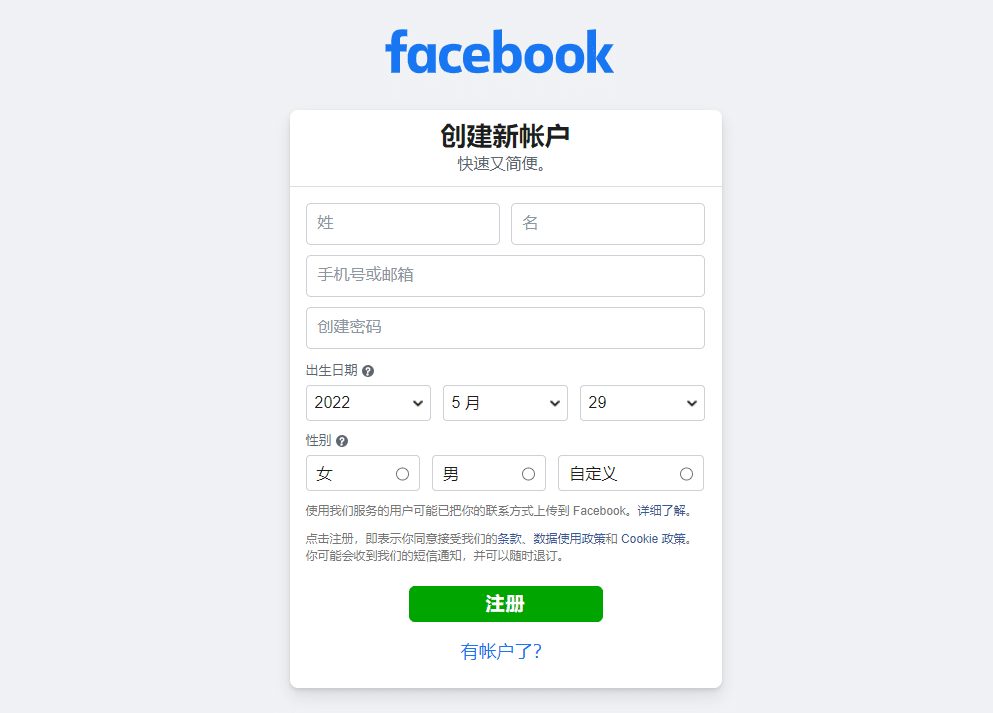Expand the month dropdown showing 5月
The image size is (993, 713).
505,403
